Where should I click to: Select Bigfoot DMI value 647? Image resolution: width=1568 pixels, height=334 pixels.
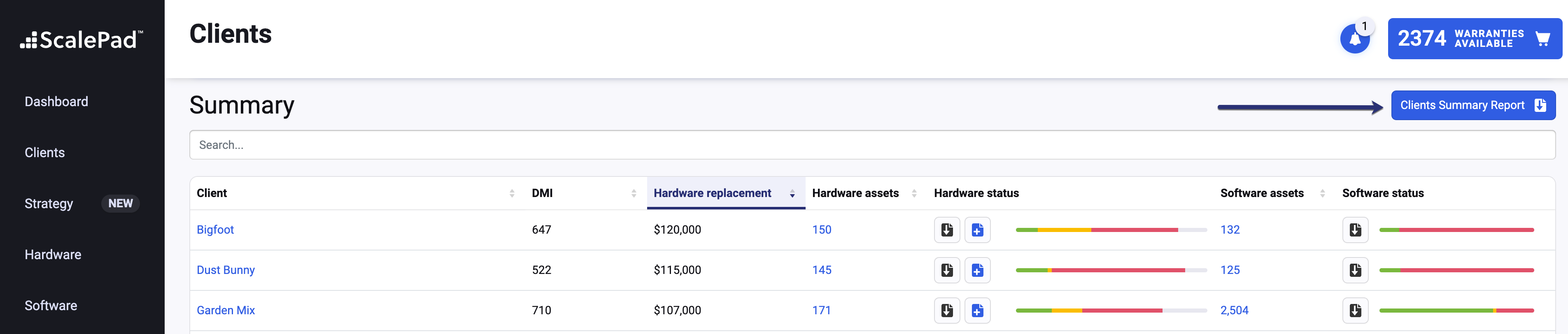(x=542, y=230)
